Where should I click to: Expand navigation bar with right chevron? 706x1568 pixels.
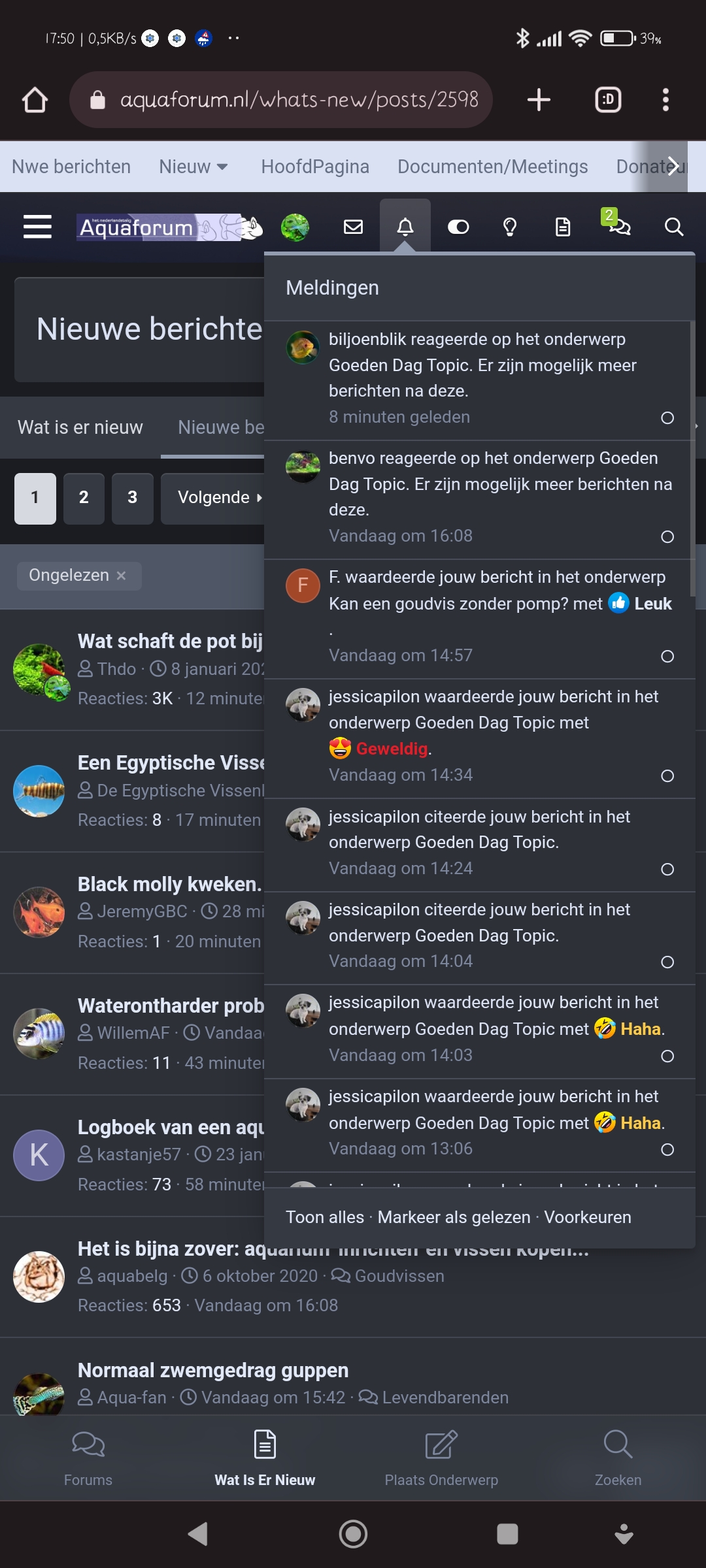(672, 167)
